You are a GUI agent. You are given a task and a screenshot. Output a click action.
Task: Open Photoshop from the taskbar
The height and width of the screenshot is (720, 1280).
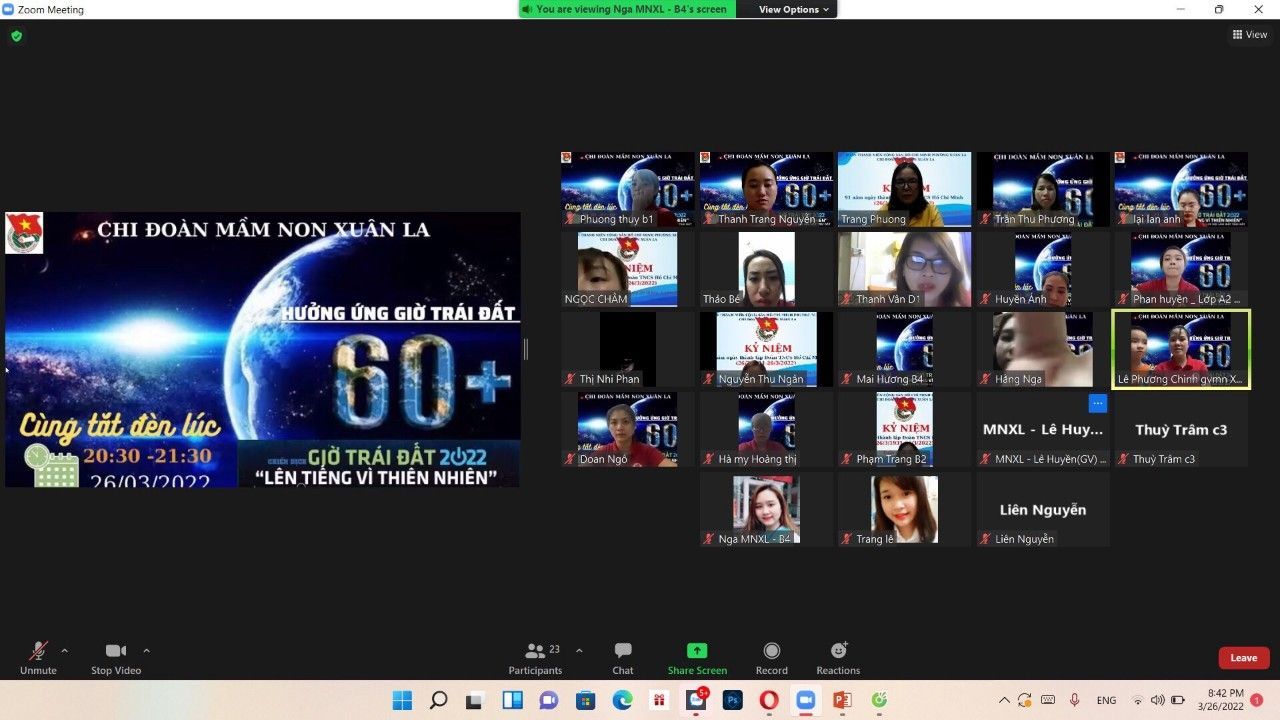coord(732,700)
